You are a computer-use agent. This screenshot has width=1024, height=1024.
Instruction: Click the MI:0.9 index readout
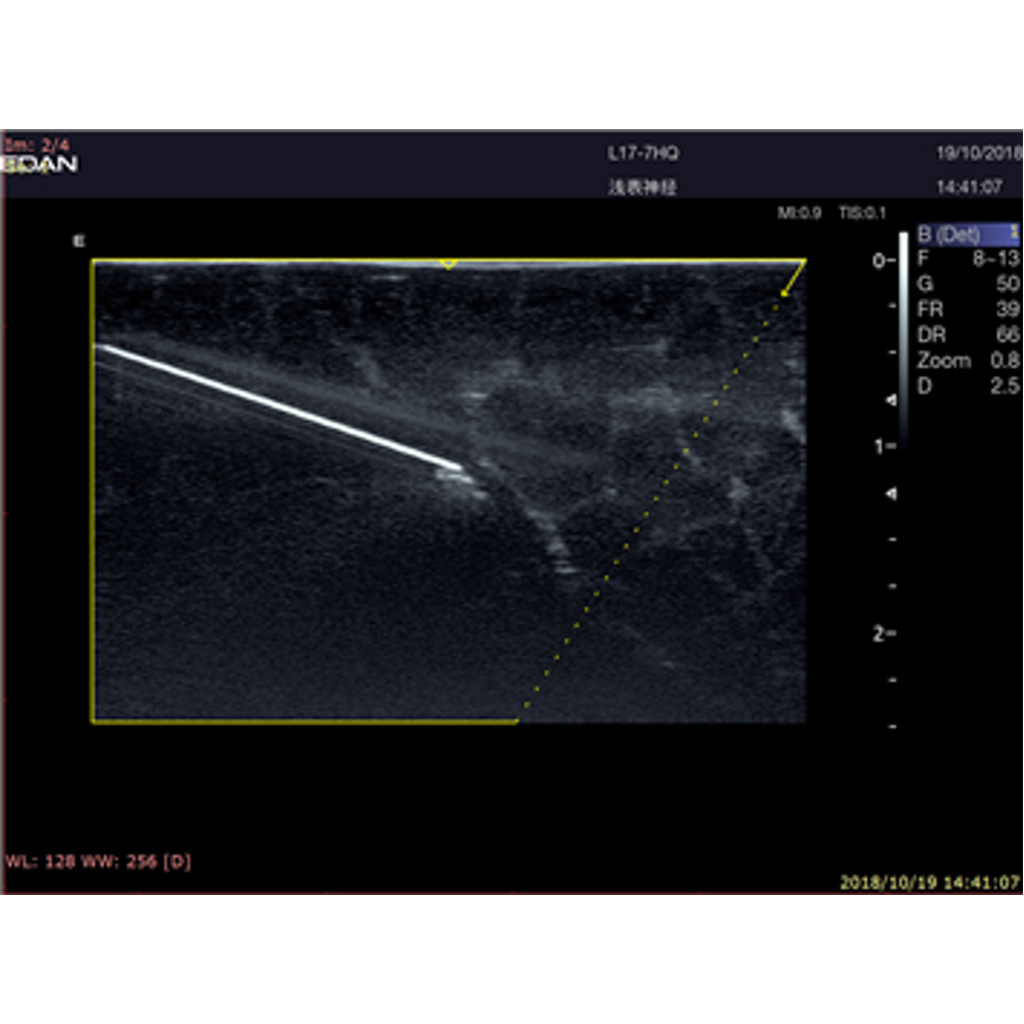click(x=800, y=214)
